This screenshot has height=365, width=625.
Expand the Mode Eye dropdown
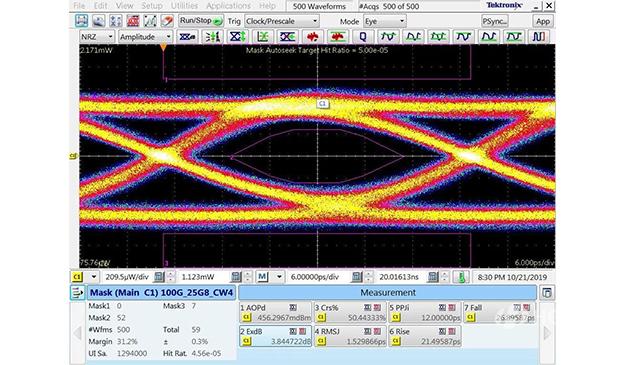[385, 21]
